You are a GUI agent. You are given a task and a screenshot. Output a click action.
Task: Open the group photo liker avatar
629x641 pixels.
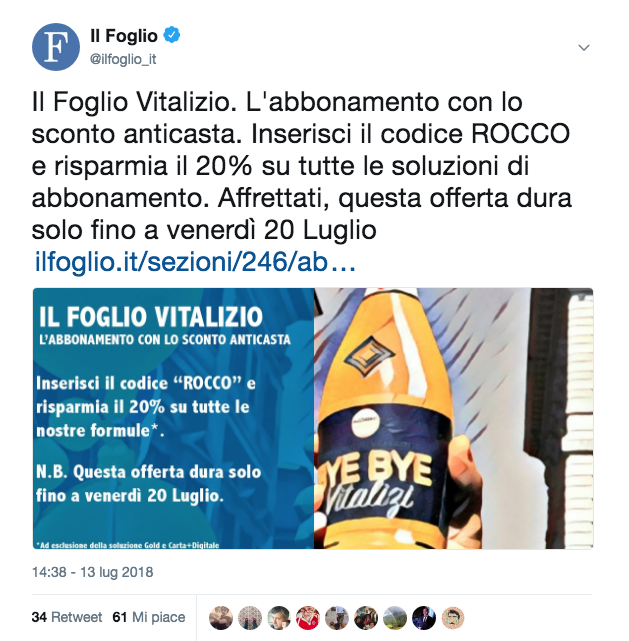[366, 617]
